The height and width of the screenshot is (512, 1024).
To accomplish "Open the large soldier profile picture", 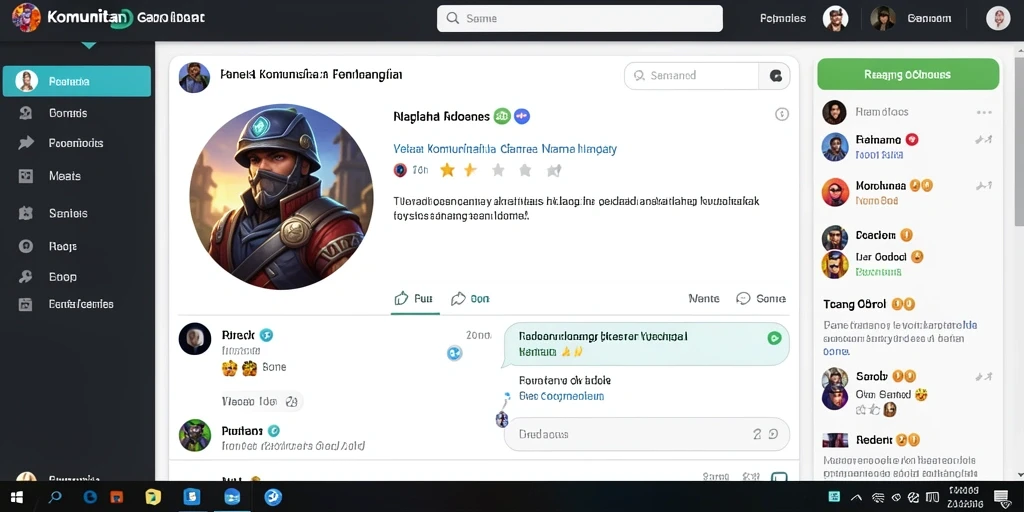I will click(x=281, y=196).
